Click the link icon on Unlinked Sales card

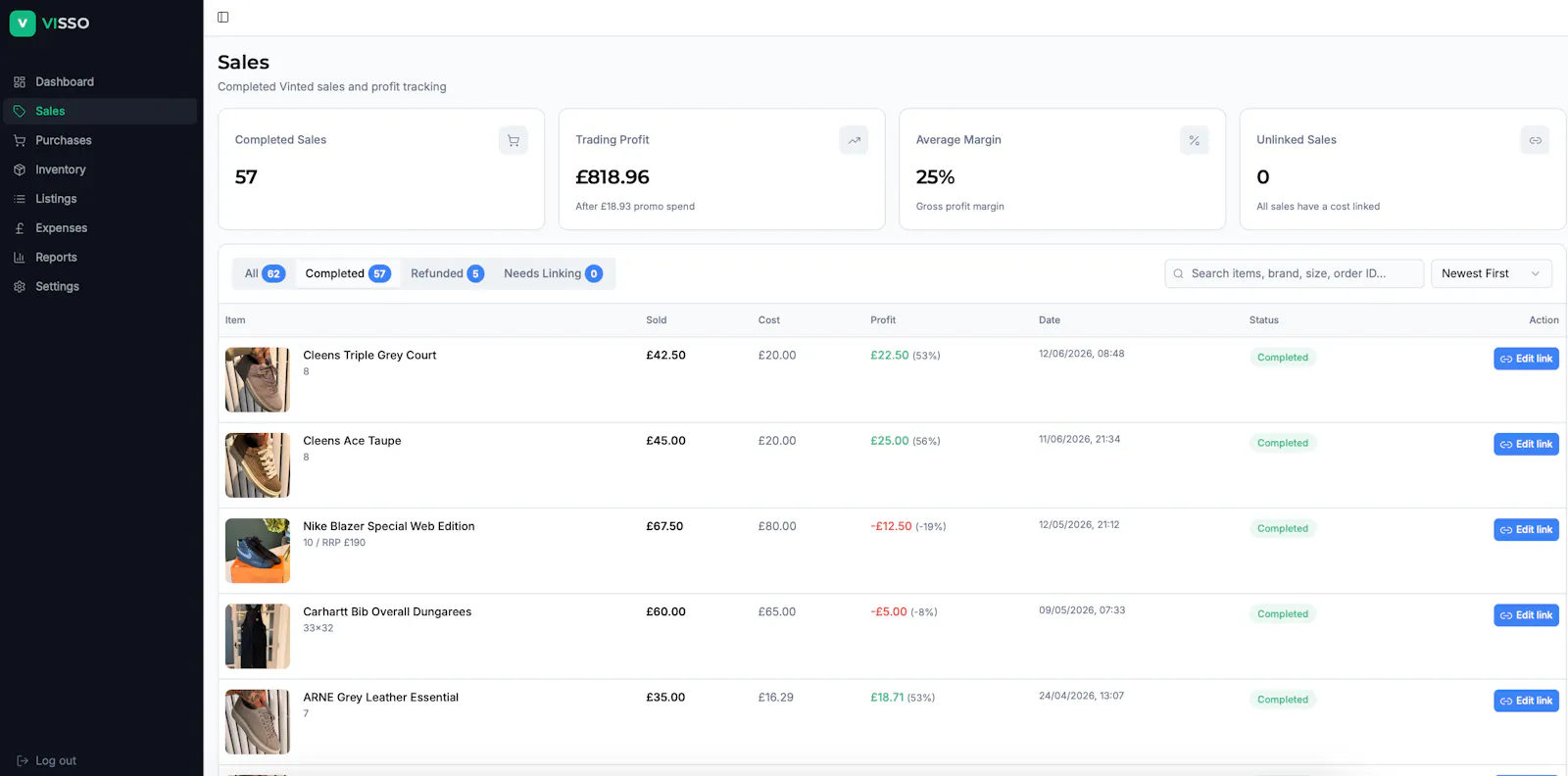tap(1536, 140)
